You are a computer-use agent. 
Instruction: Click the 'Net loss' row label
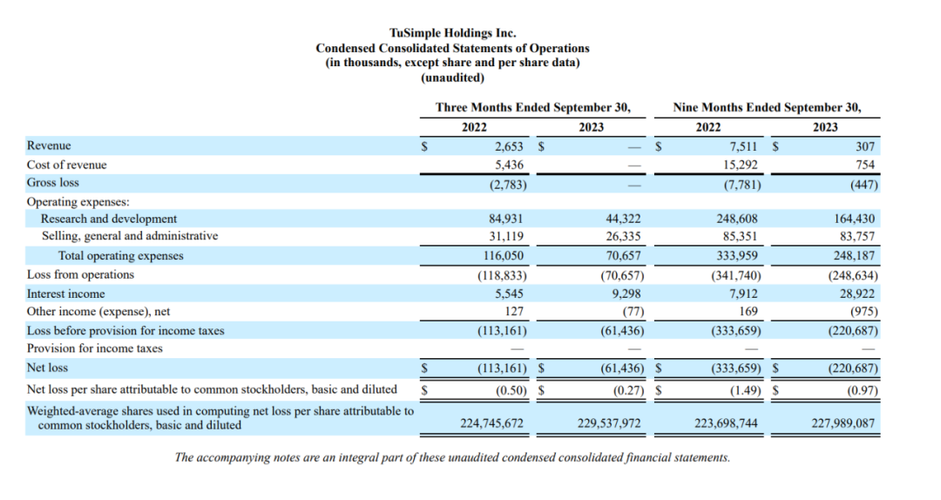tap(47, 368)
